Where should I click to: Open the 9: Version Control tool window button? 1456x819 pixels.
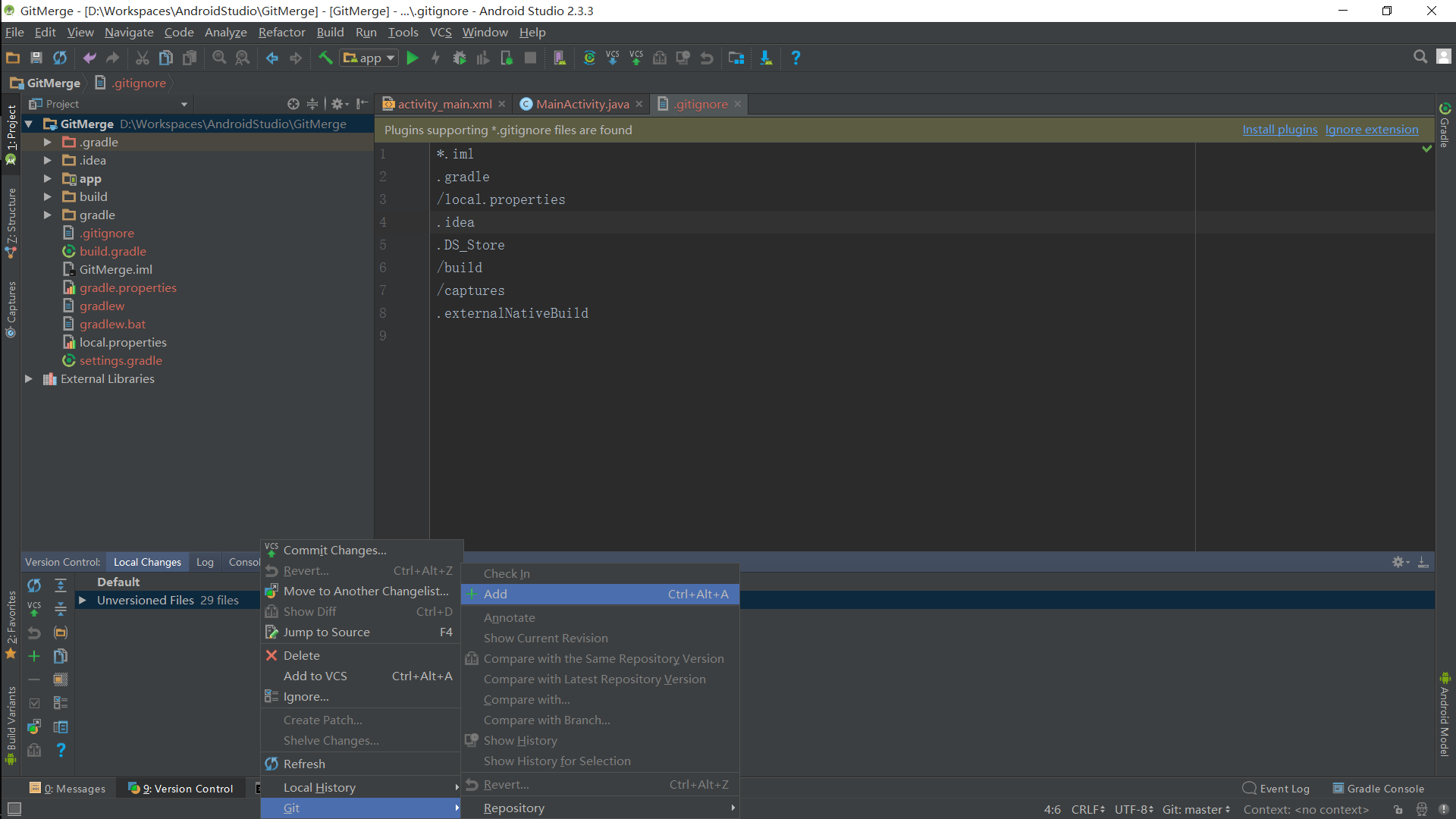click(x=180, y=789)
